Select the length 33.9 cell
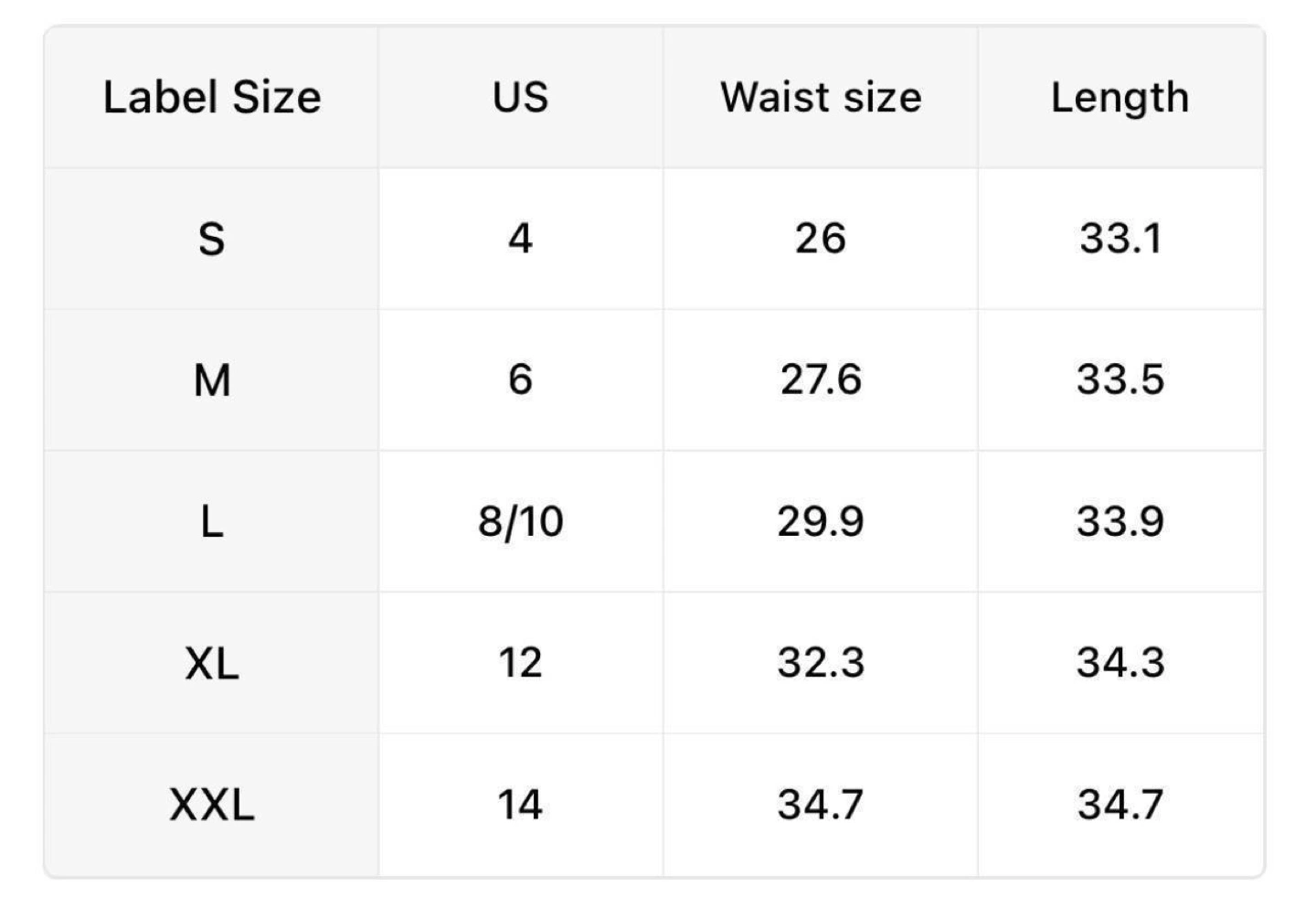1316x897 pixels. 1121,521
